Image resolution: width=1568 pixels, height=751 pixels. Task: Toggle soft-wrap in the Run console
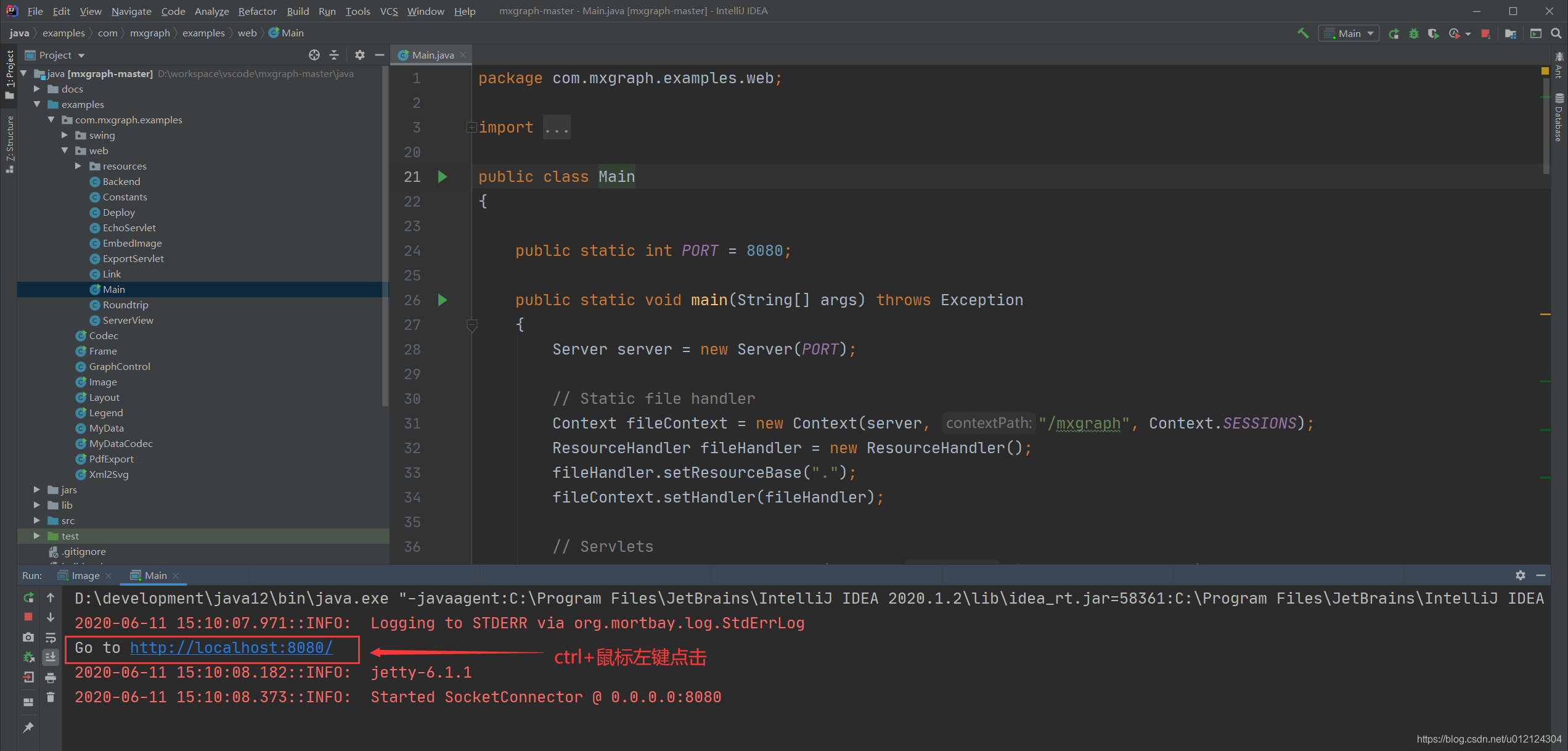point(51,638)
